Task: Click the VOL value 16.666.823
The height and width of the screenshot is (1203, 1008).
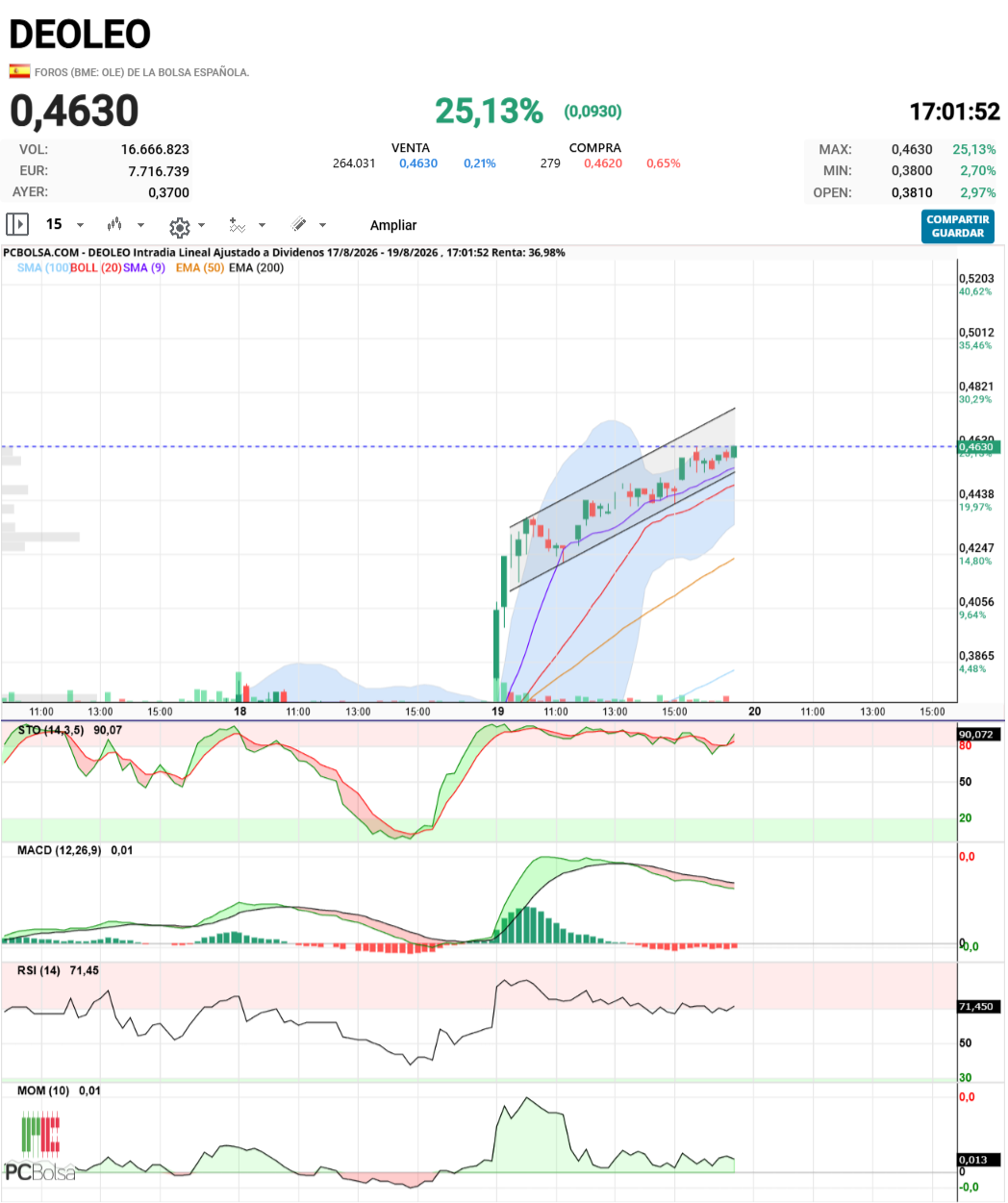Action: pyautogui.click(x=155, y=149)
